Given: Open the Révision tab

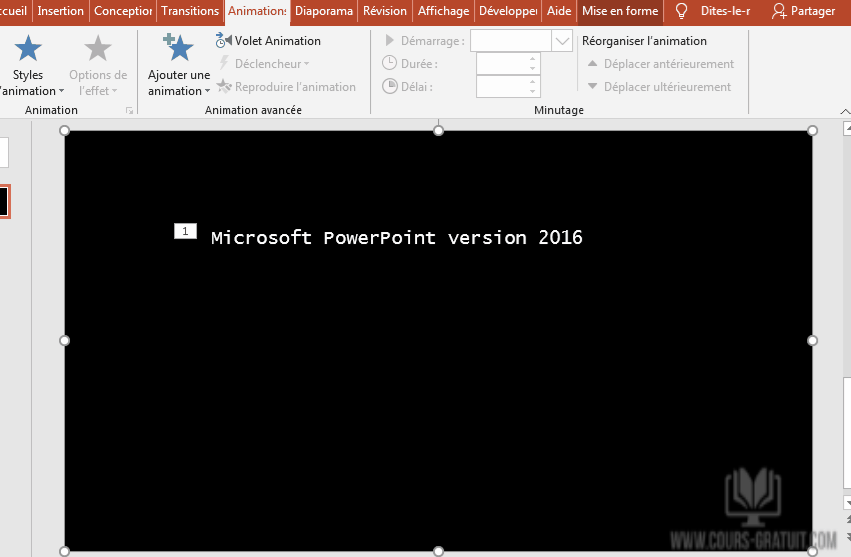Looking at the screenshot, I should 385,11.
